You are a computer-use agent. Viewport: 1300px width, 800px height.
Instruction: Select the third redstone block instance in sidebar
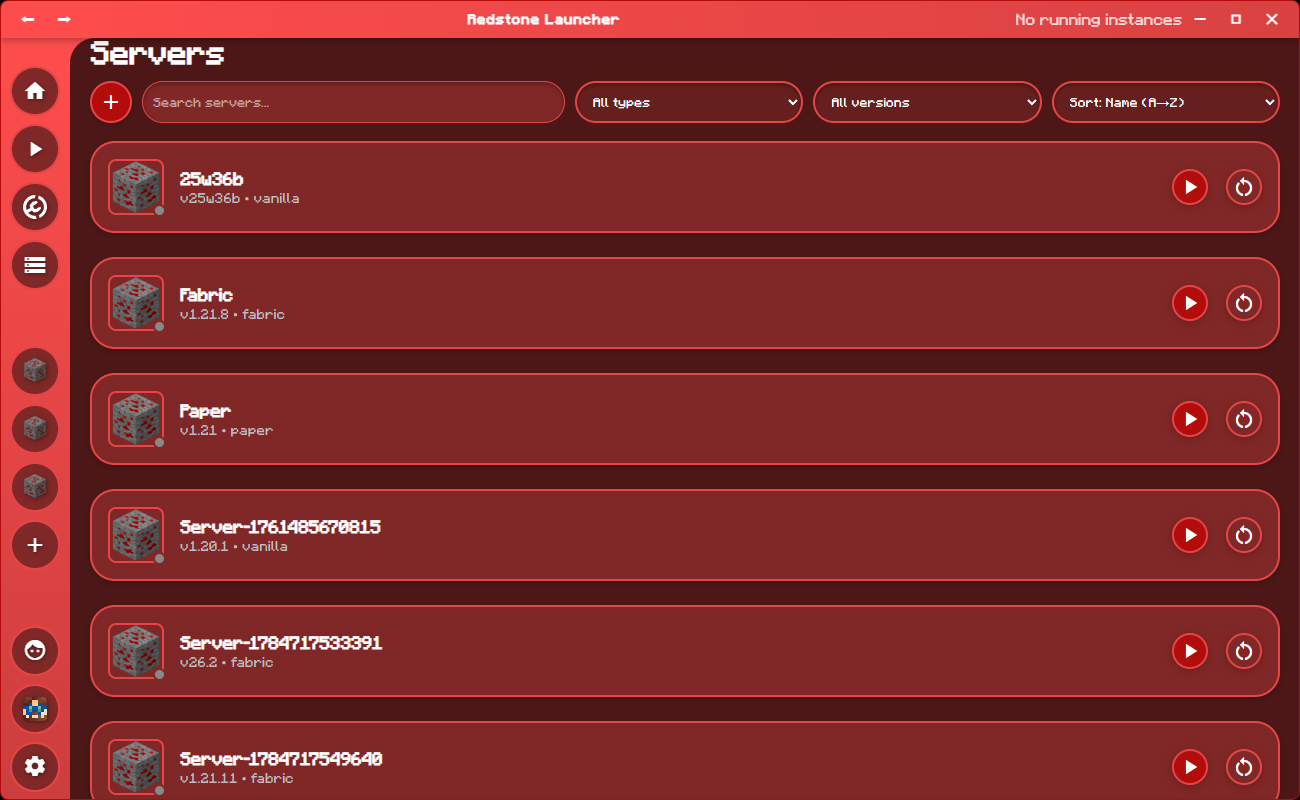click(35, 487)
